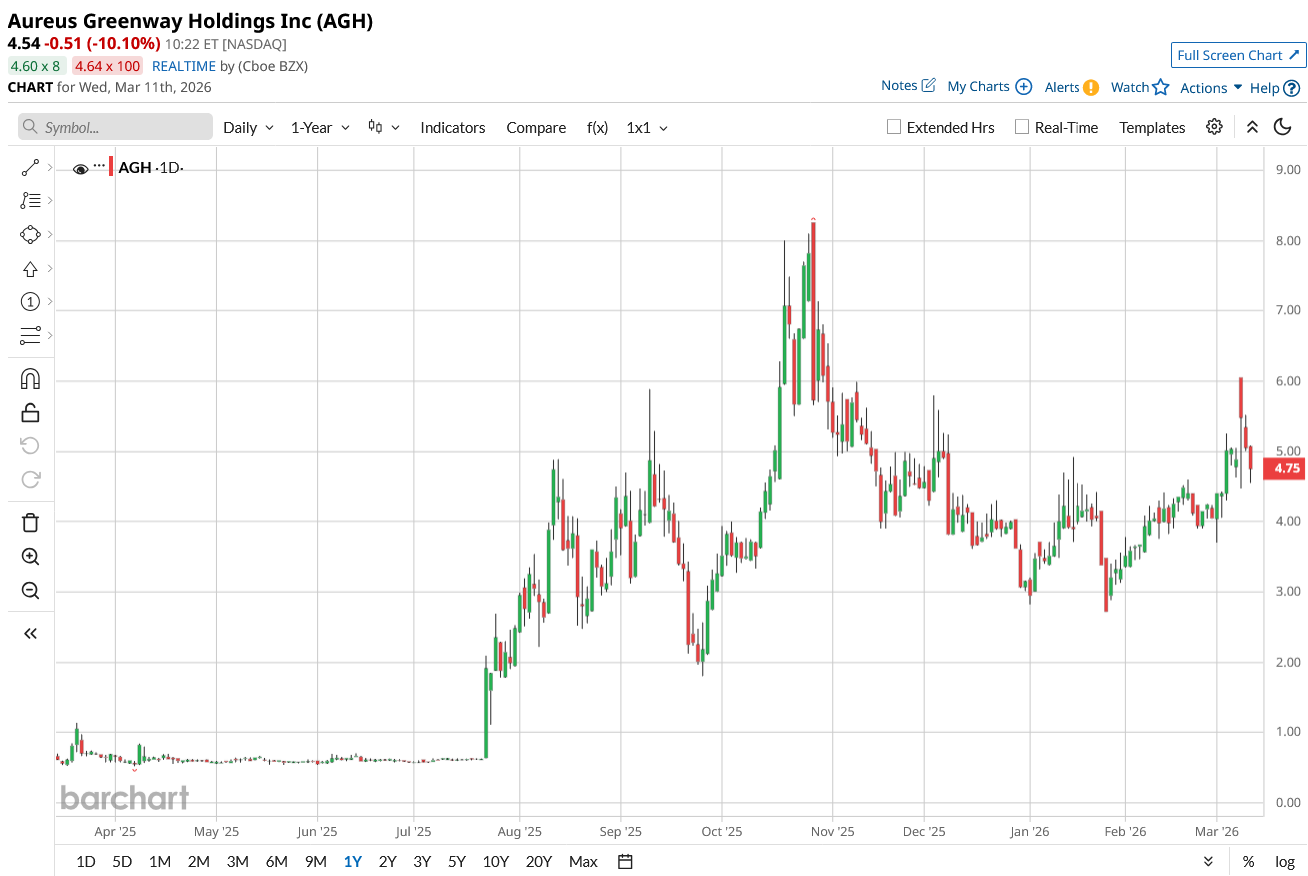Redo the last chart action
Viewport: 1308px width, 876px height.
click(x=30, y=479)
